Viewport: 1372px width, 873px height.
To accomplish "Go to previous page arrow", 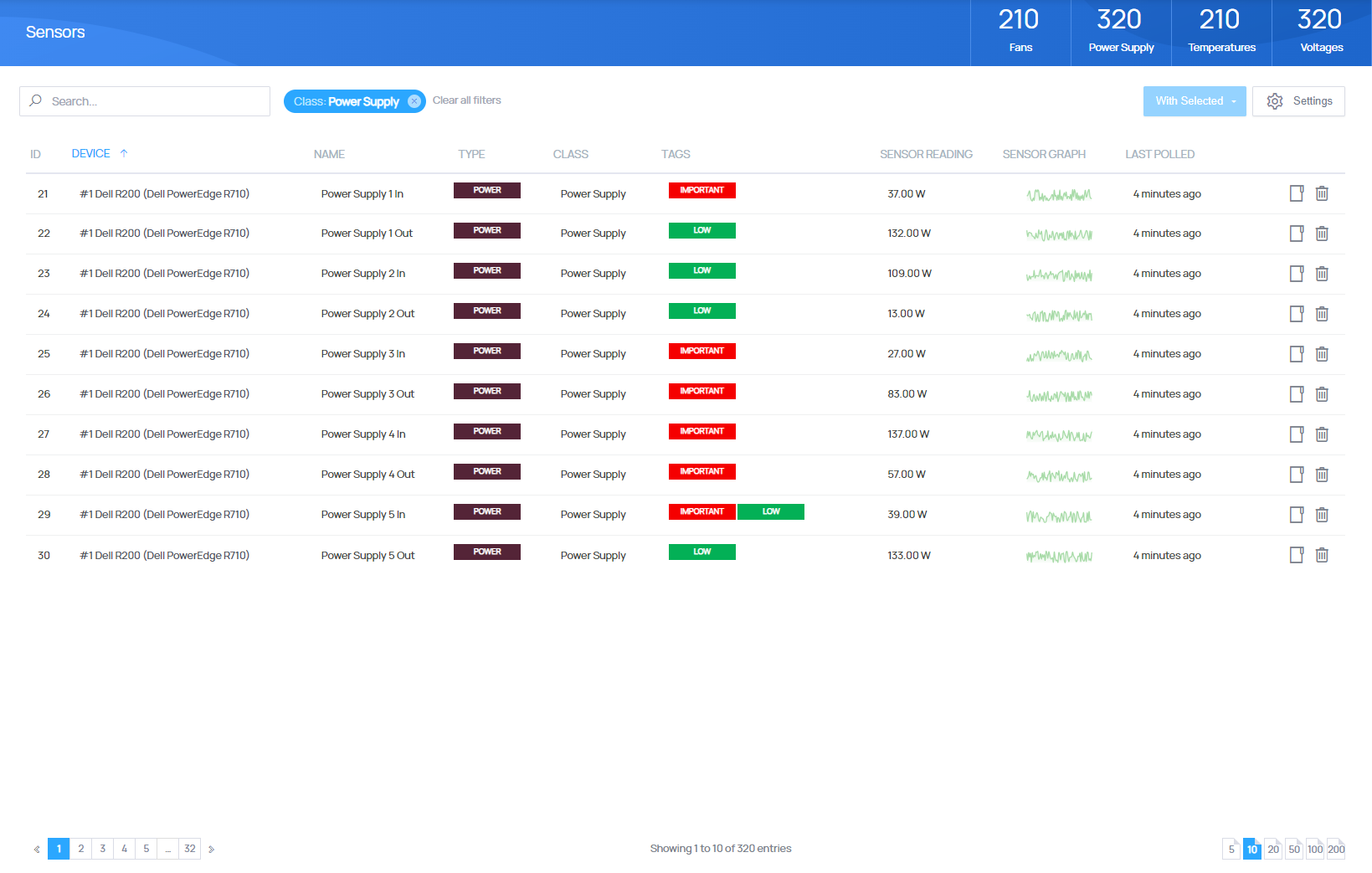I will (x=37, y=849).
